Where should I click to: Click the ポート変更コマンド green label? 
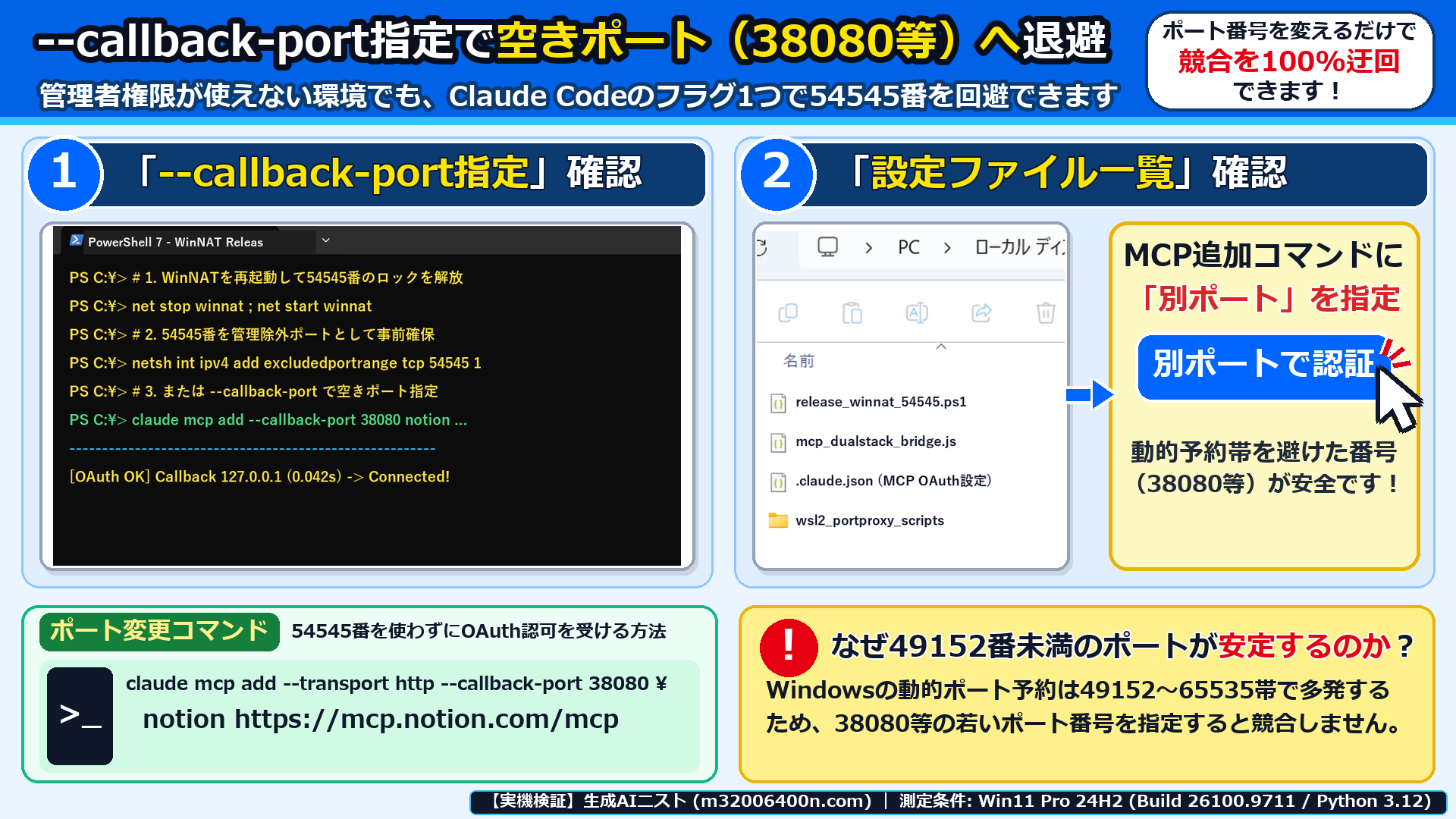click(x=159, y=631)
